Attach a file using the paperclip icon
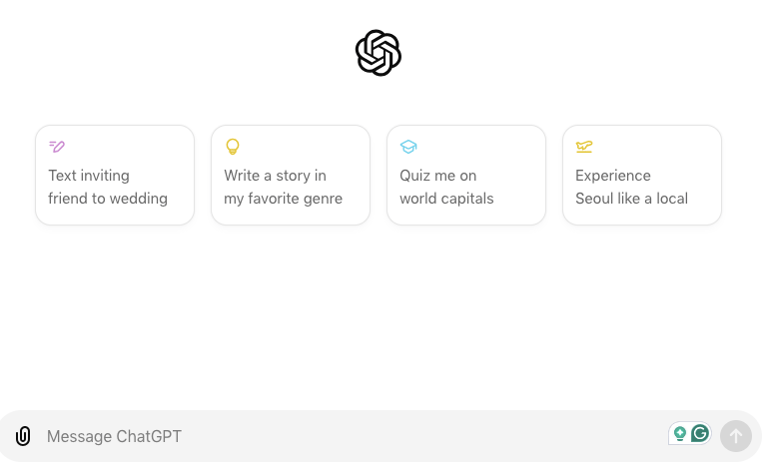768x471 pixels. 23,436
